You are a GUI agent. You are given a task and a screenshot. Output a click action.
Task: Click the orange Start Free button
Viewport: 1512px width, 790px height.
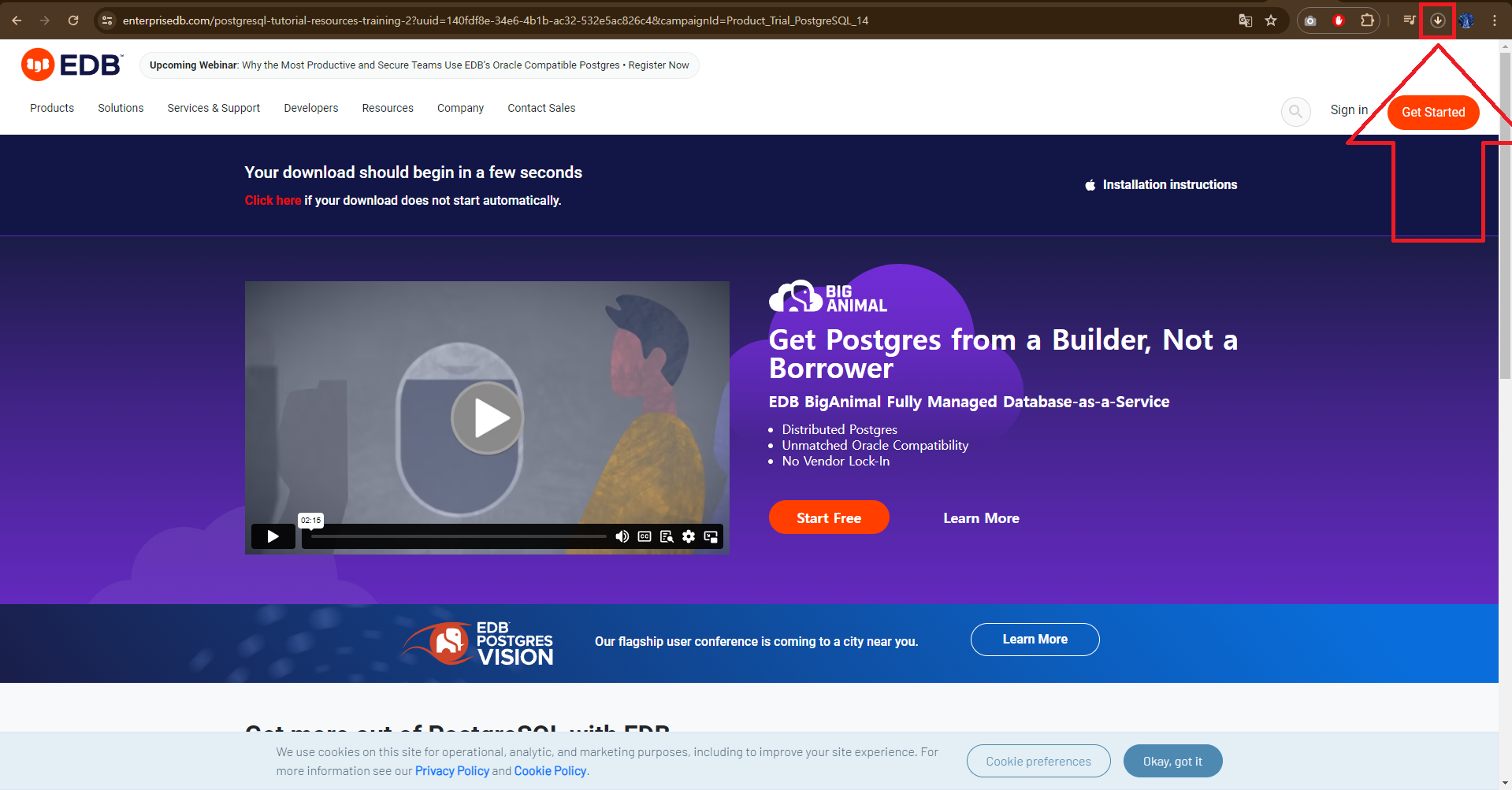(829, 517)
